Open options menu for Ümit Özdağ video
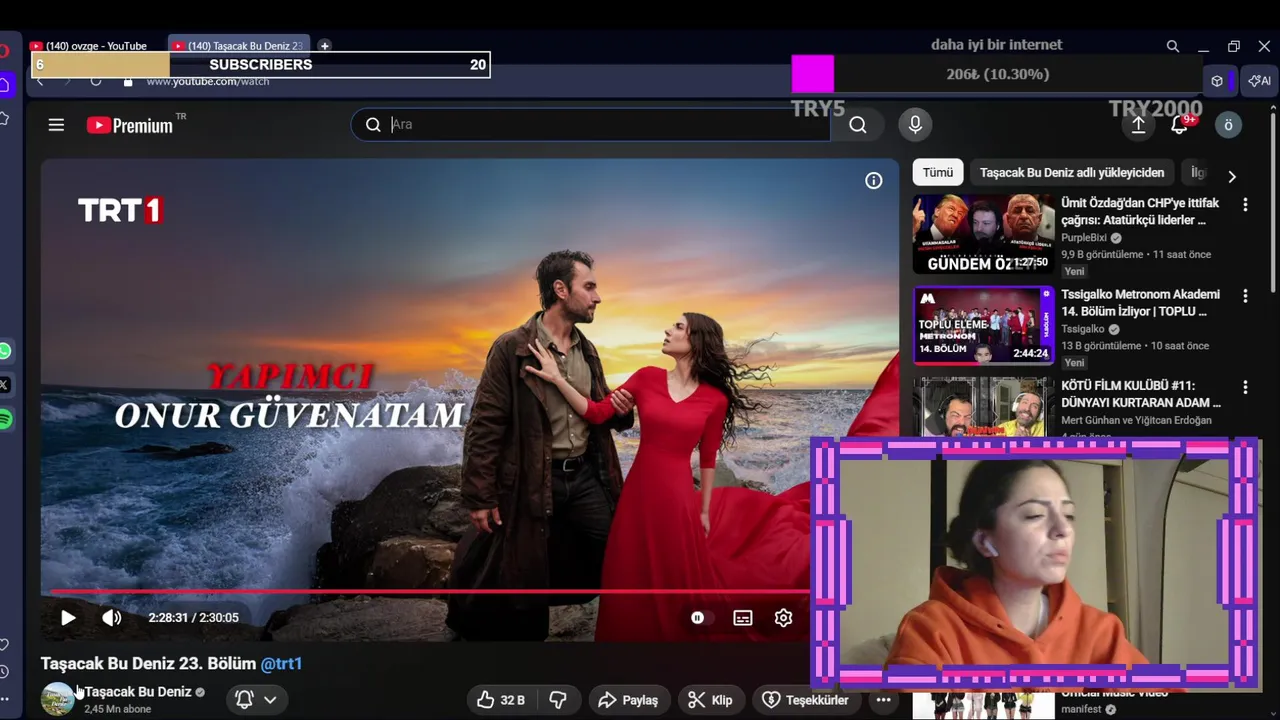This screenshot has height=720, width=1280. 1245,205
